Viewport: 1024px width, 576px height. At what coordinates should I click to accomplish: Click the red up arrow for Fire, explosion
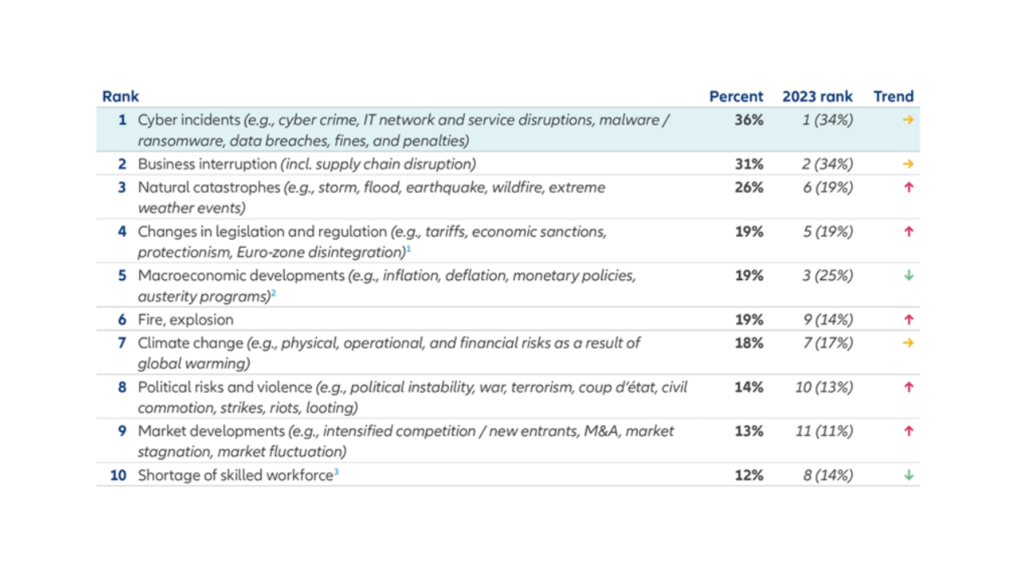(908, 320)
